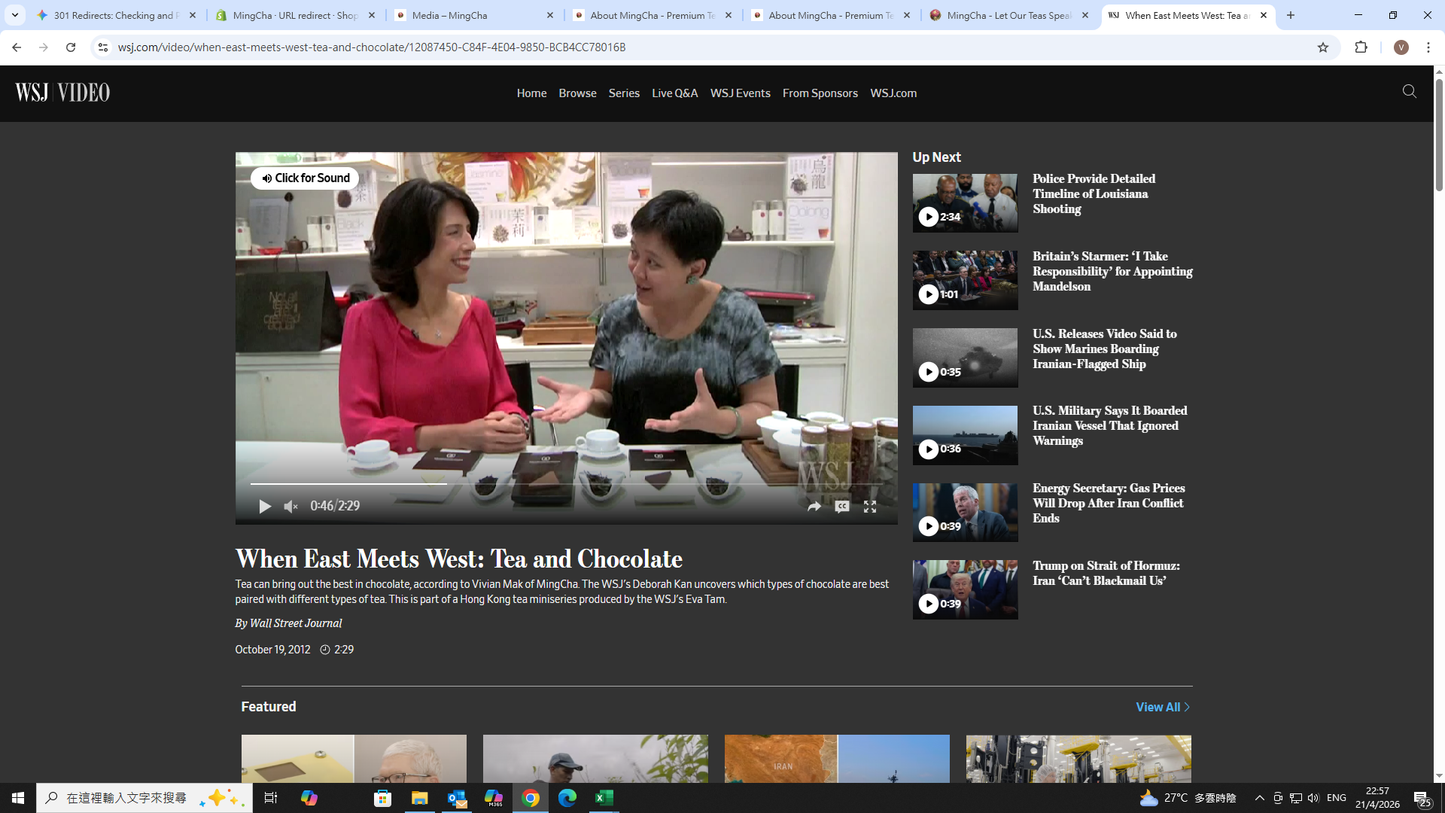Viewport: 1445px width, 813px height.
Task: Open Microsoft Edge from taskbar
Action: (x=567, y=798)
